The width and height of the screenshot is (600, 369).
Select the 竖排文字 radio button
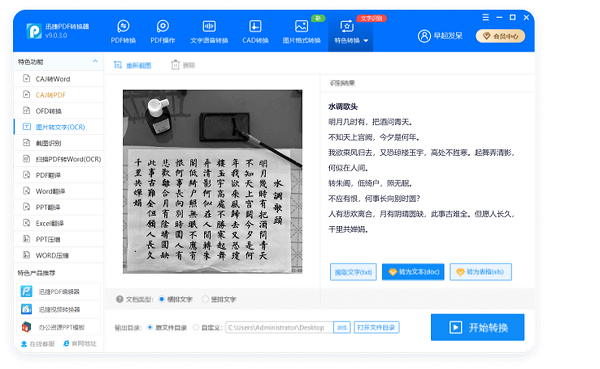(x=205, y=299)
